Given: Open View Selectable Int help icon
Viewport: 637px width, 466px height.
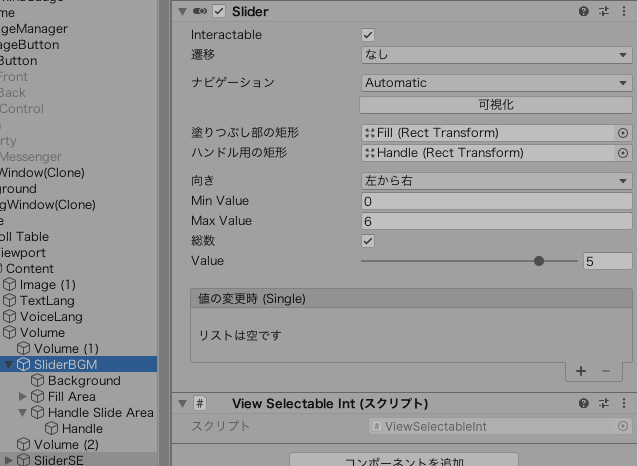Looking at the screenshot, I should (584, 403).
